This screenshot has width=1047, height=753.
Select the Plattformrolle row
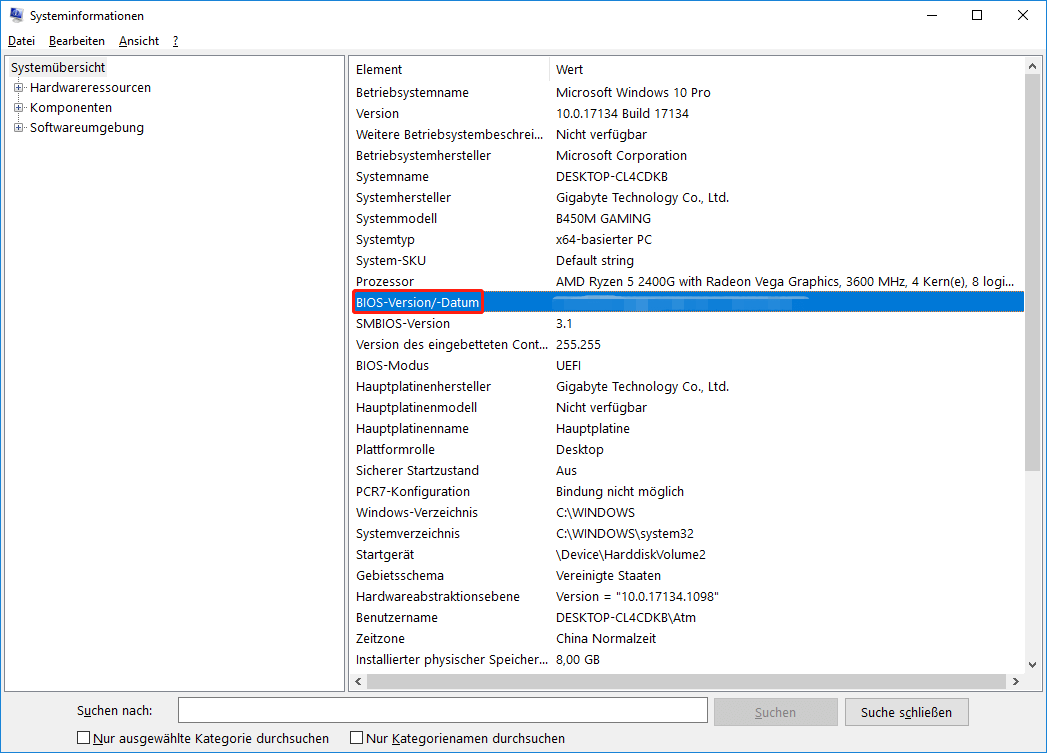[687, 450]
